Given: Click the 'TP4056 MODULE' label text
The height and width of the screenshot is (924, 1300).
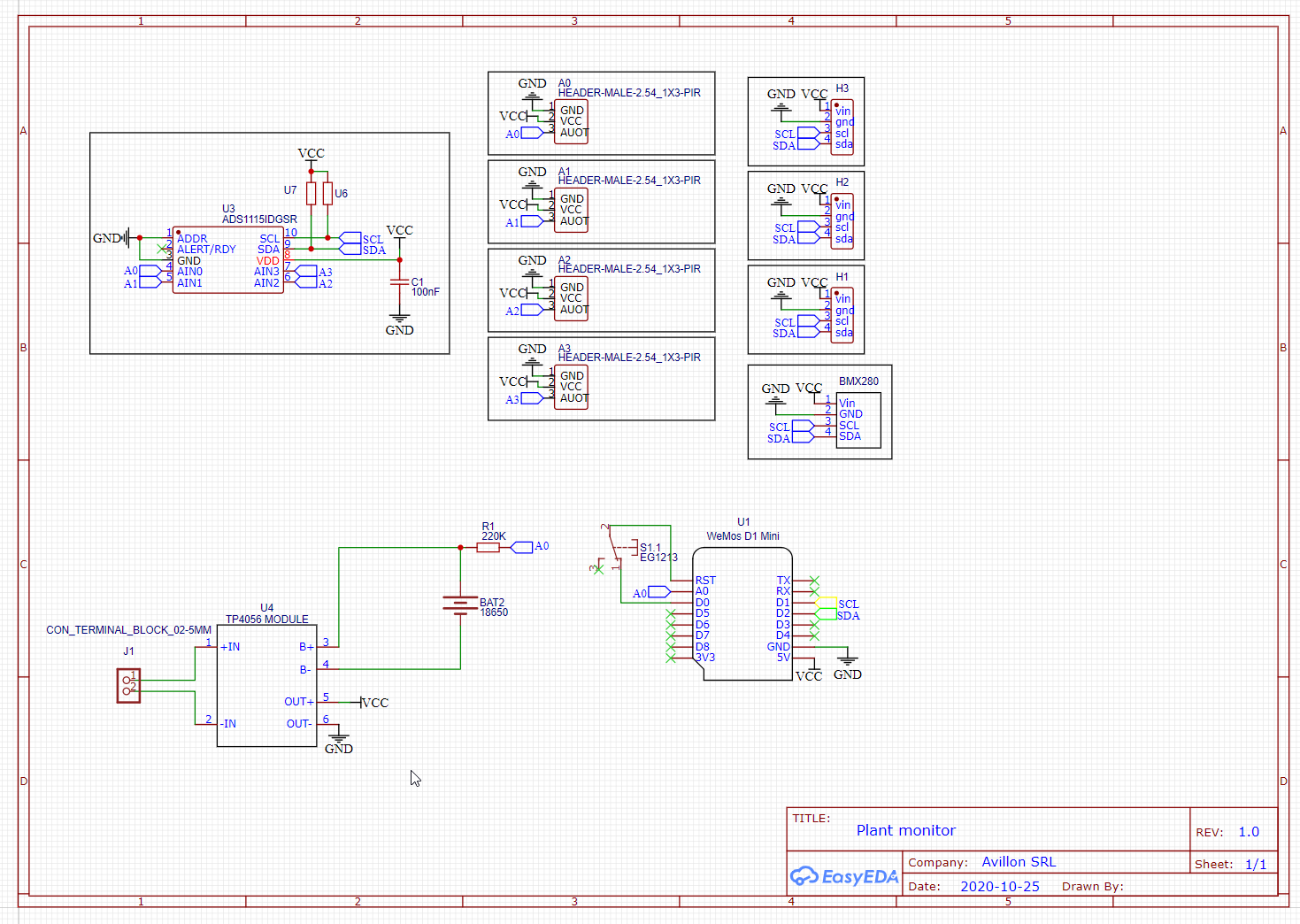Looking at the screenshot, I should (x=267, y=620).
